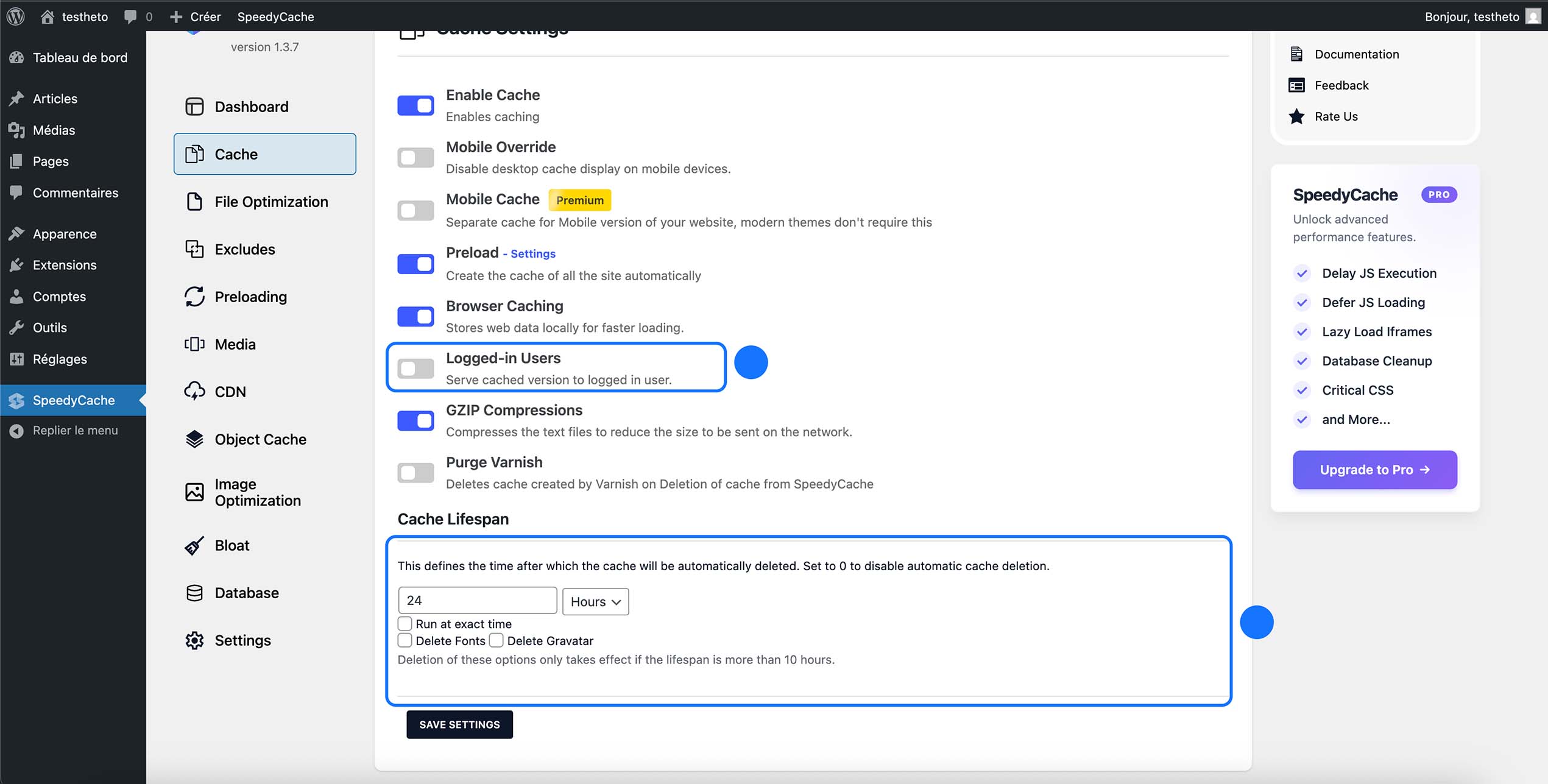
Task: Open the Bloat cleanup section
Action: [231, 545]
